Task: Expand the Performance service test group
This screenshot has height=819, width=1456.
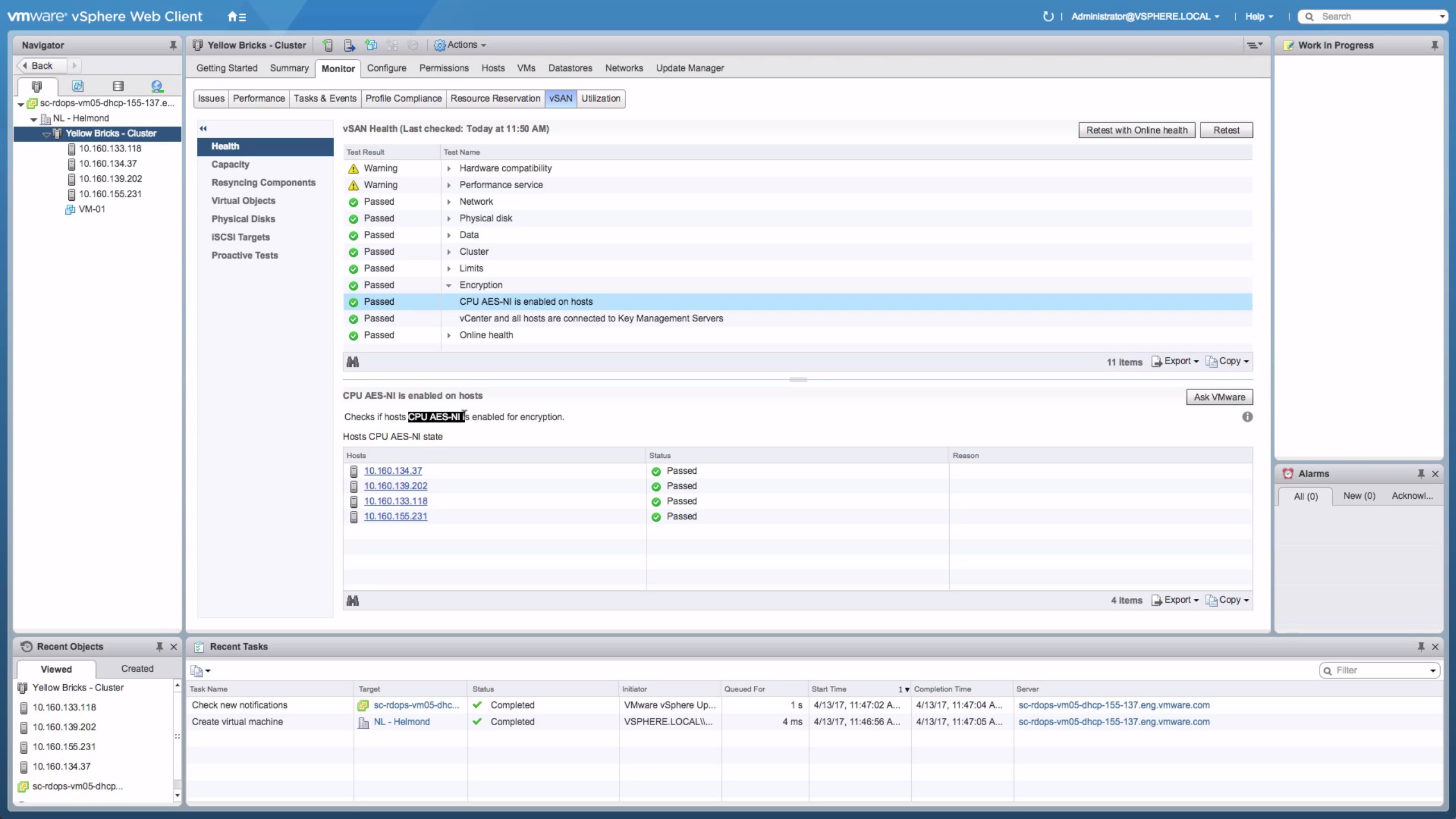Action: (449, 185)
